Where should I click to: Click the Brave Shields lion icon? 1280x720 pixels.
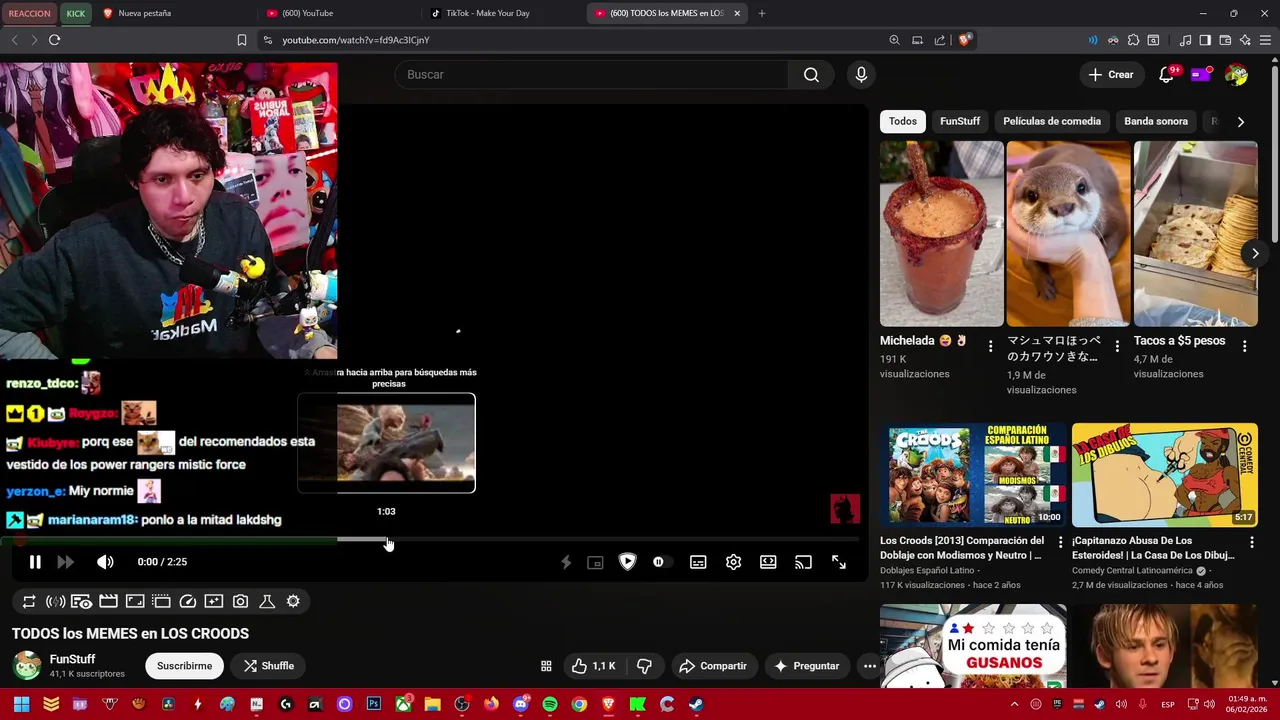click(x=964, y=40)
